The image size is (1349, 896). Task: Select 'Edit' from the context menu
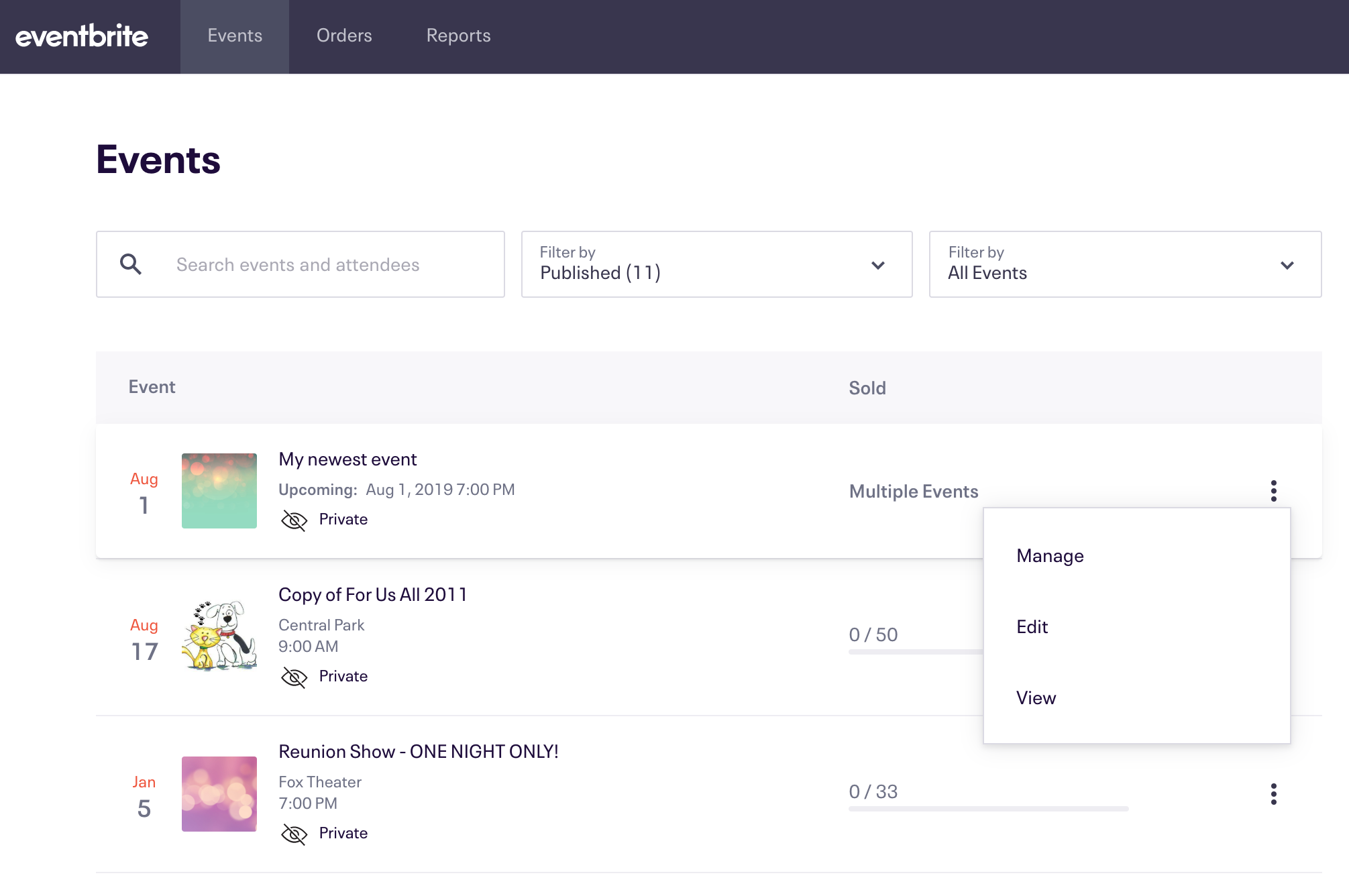click(1031, 626)
